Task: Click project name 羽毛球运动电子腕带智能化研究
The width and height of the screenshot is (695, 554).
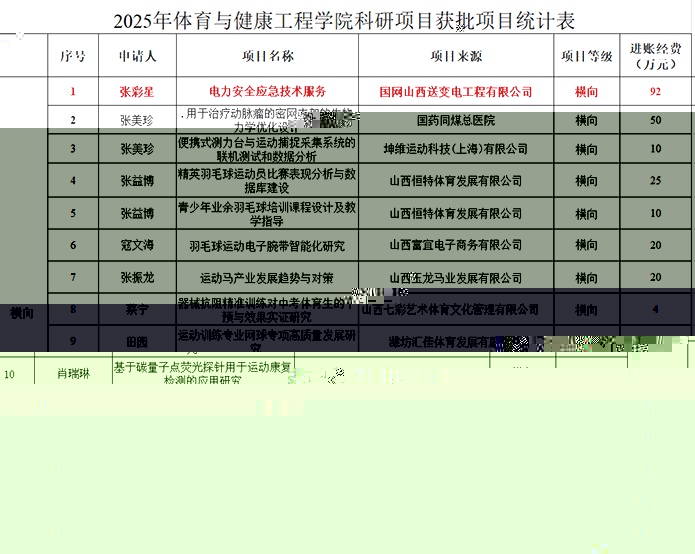Action: point(267,245)
